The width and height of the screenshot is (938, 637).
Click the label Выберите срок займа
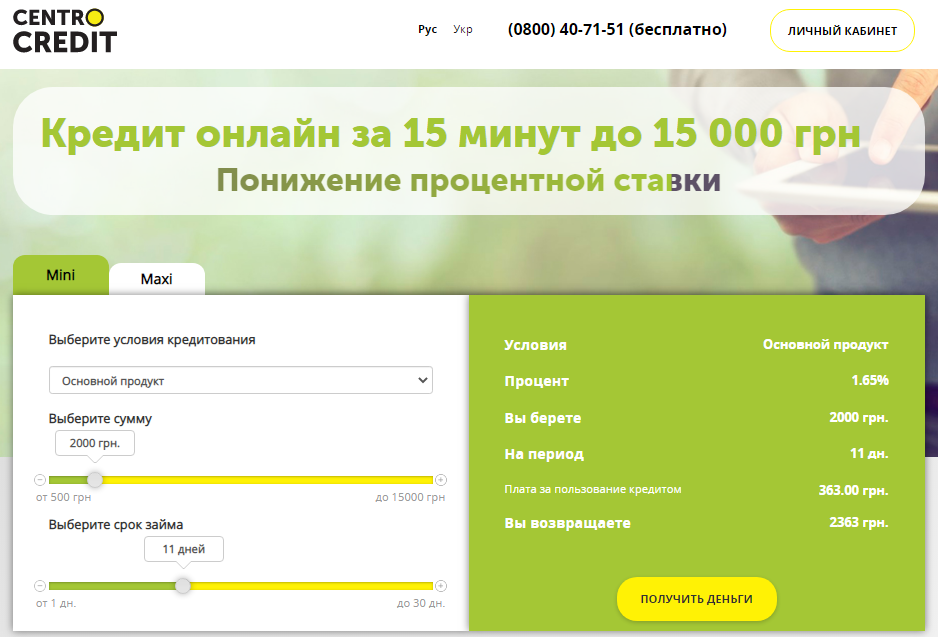pyautogui.click(x=116, y=525)
